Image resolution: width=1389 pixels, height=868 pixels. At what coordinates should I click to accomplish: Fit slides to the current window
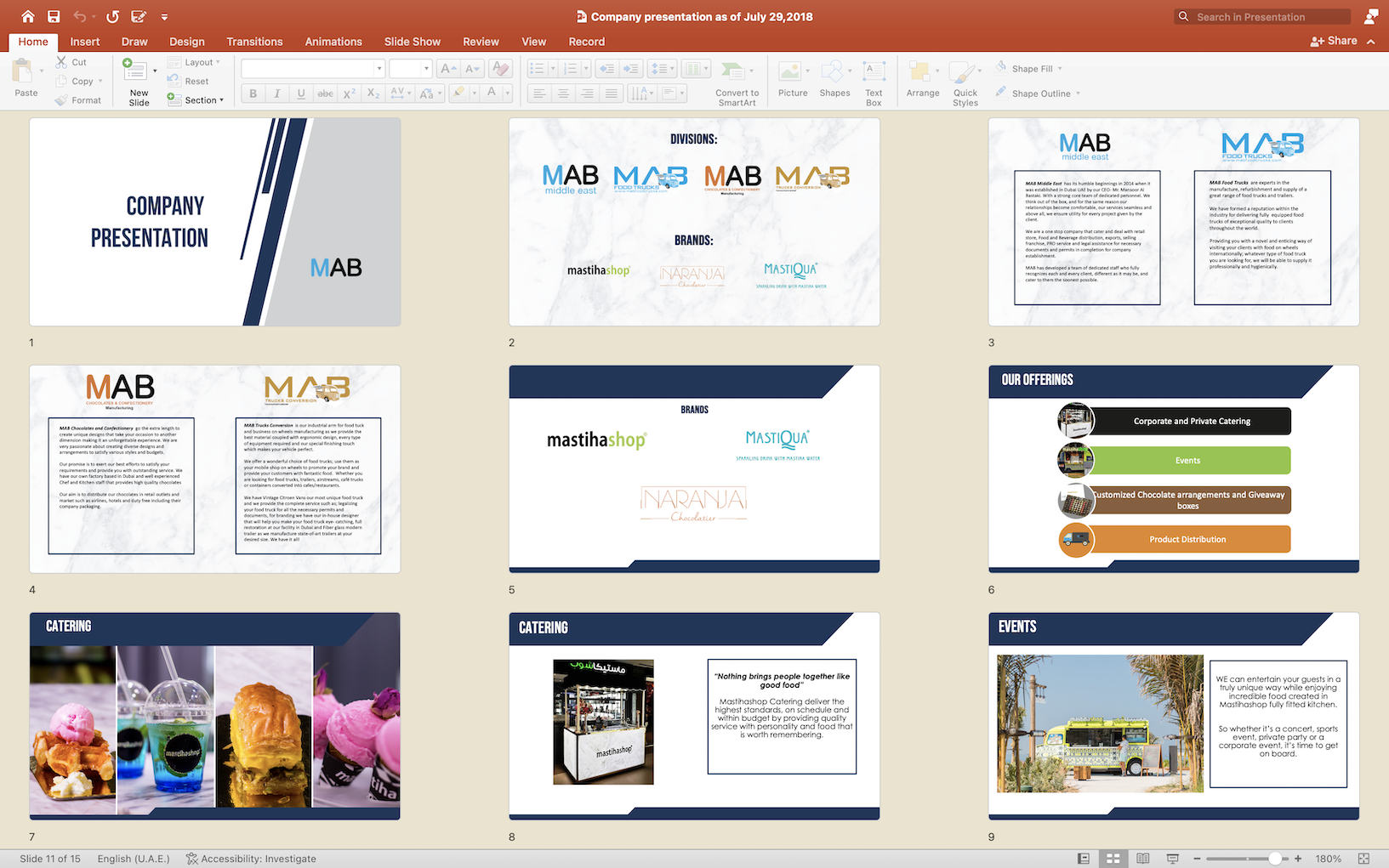1363,859
